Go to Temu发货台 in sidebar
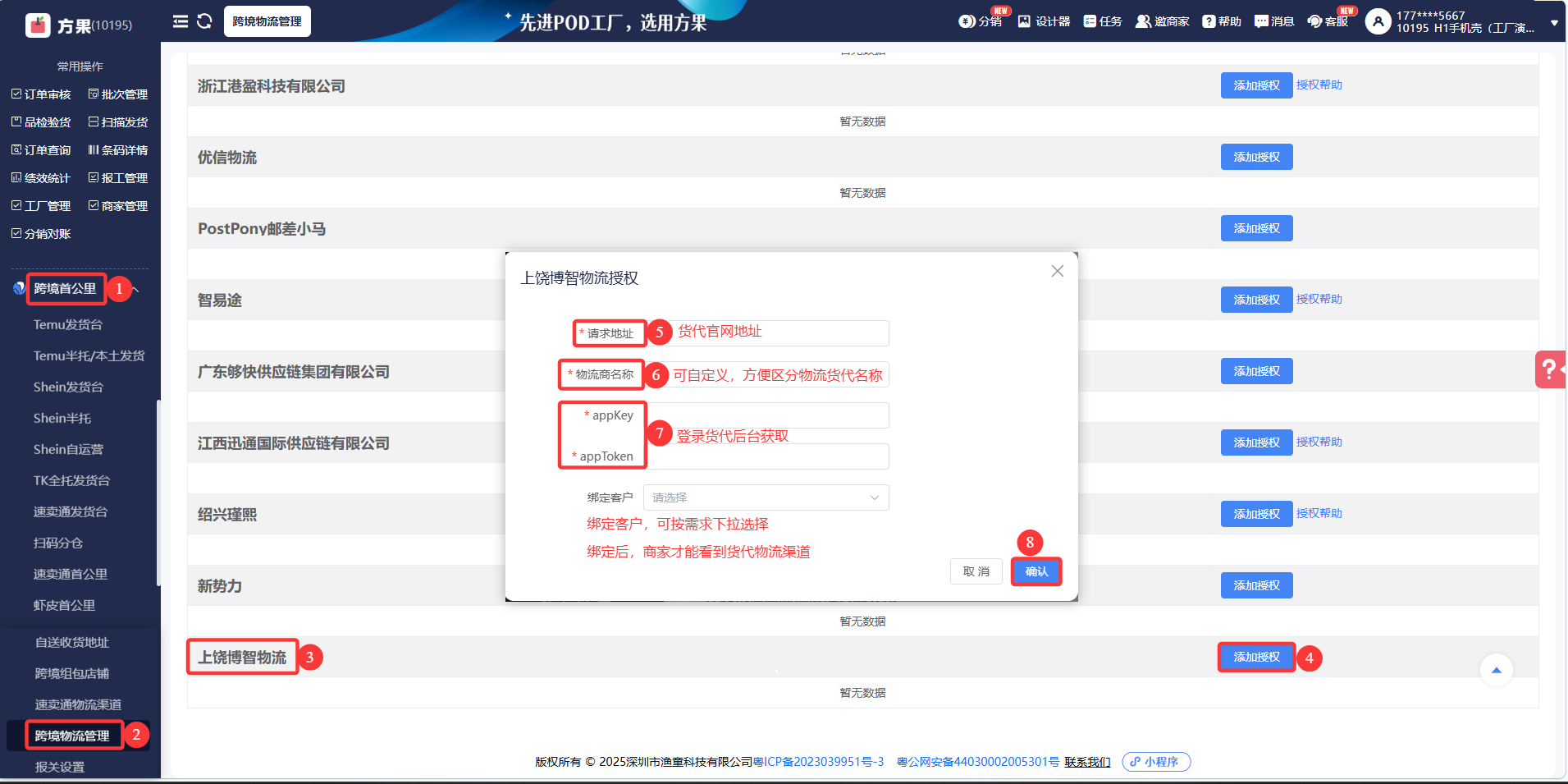Viewport: 1568px width, 784px height. coord(68,325)
